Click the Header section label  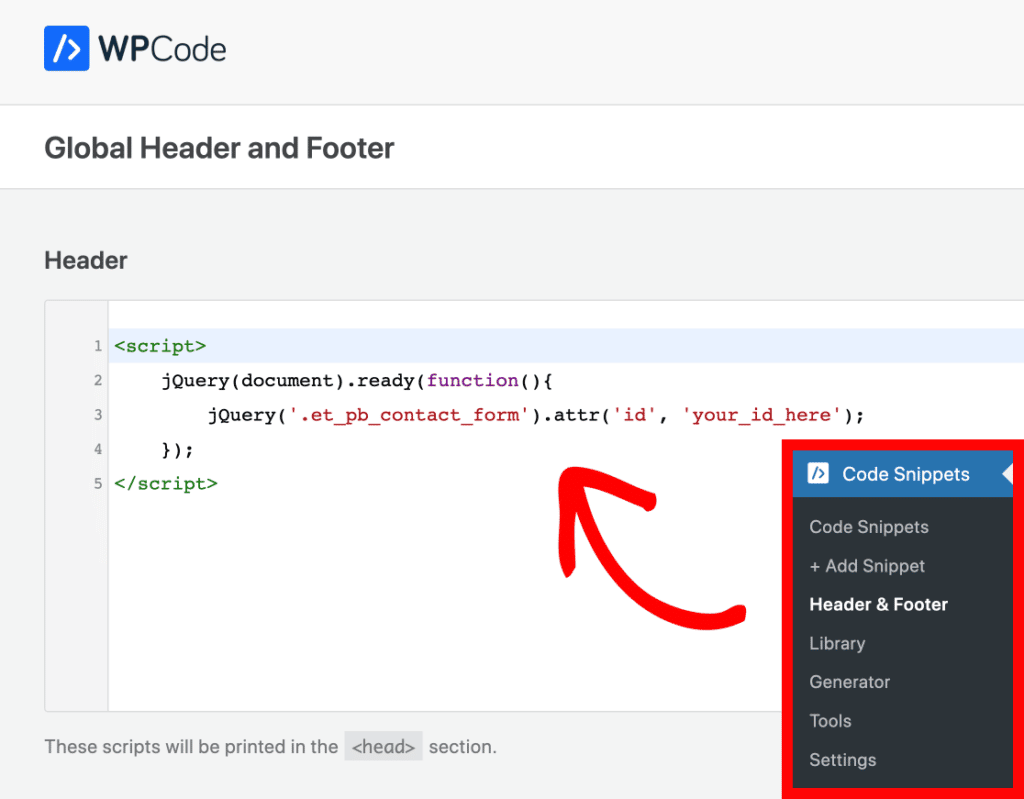pyautogui.click(x=86, y=261)
